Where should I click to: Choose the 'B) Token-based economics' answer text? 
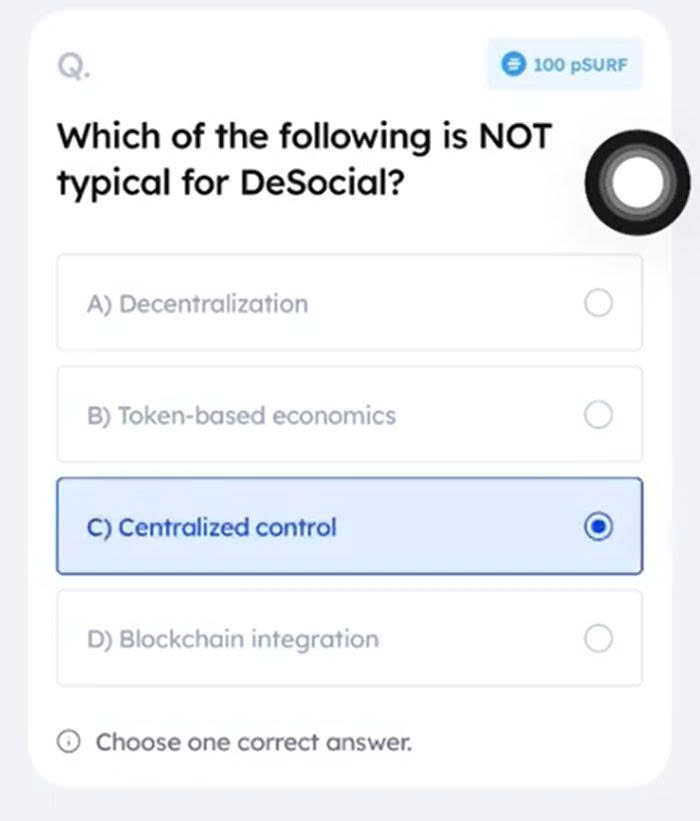tap(242, 416)
